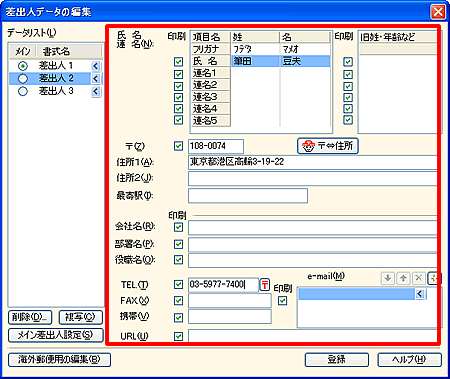Click the 海外郵便用の編集(B) button

click(x=59, y=360)
